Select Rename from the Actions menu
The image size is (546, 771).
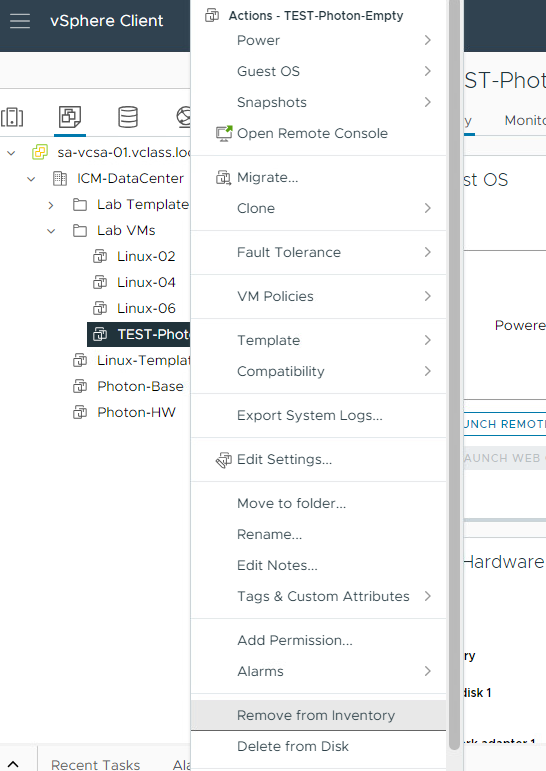[x=318, y=534]
